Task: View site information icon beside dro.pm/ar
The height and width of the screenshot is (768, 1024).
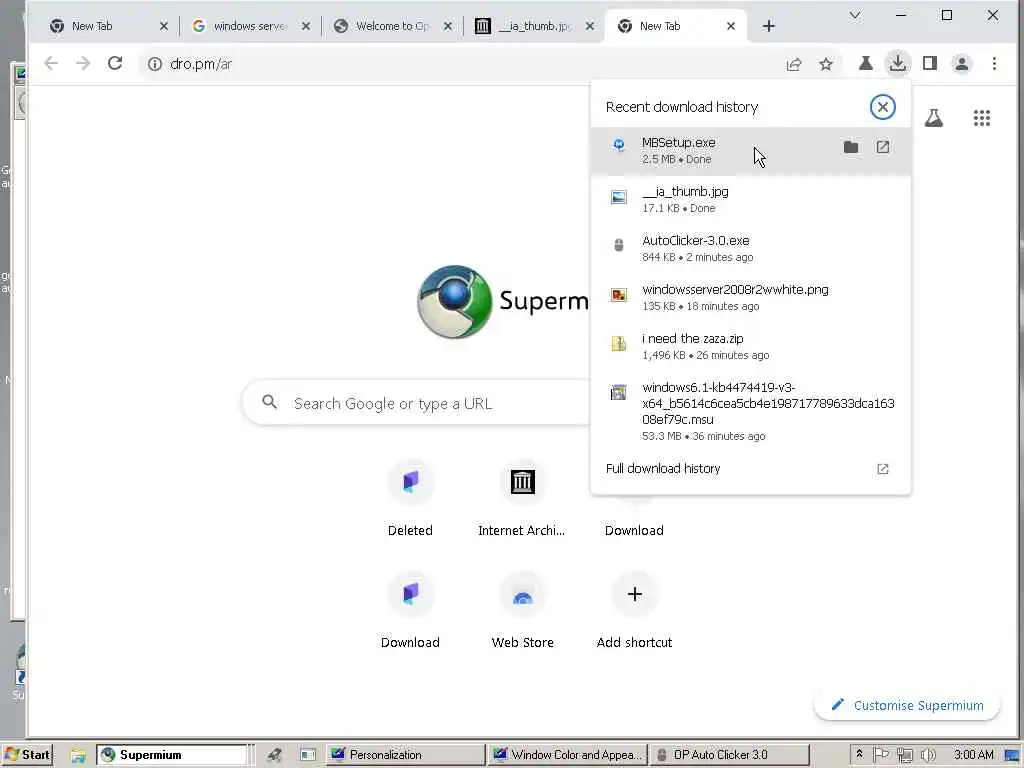Action: (x=155, y=64)
